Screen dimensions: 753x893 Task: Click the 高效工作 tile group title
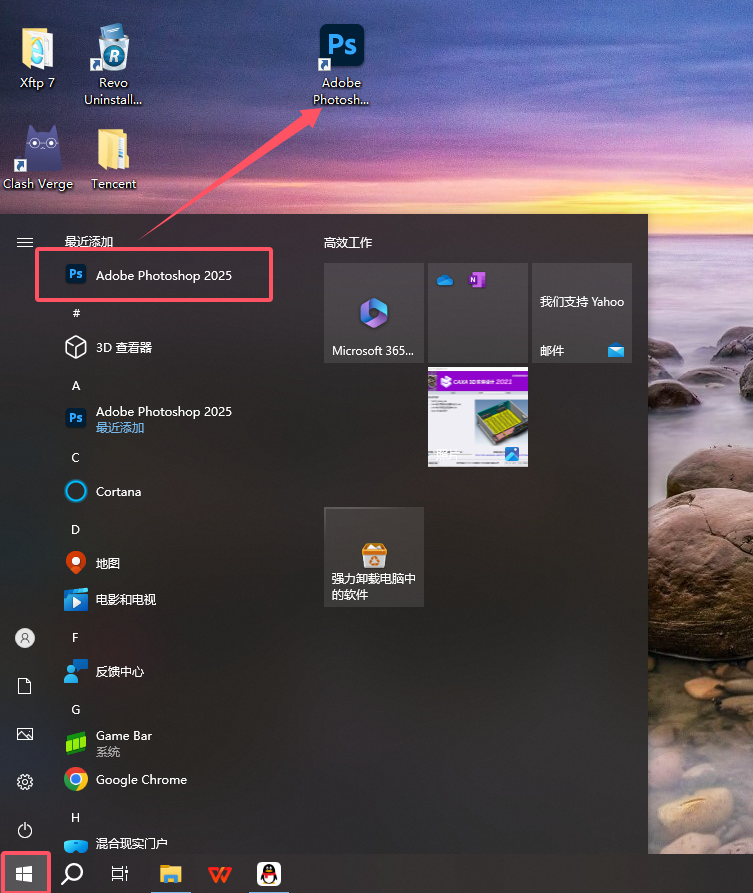347,243
